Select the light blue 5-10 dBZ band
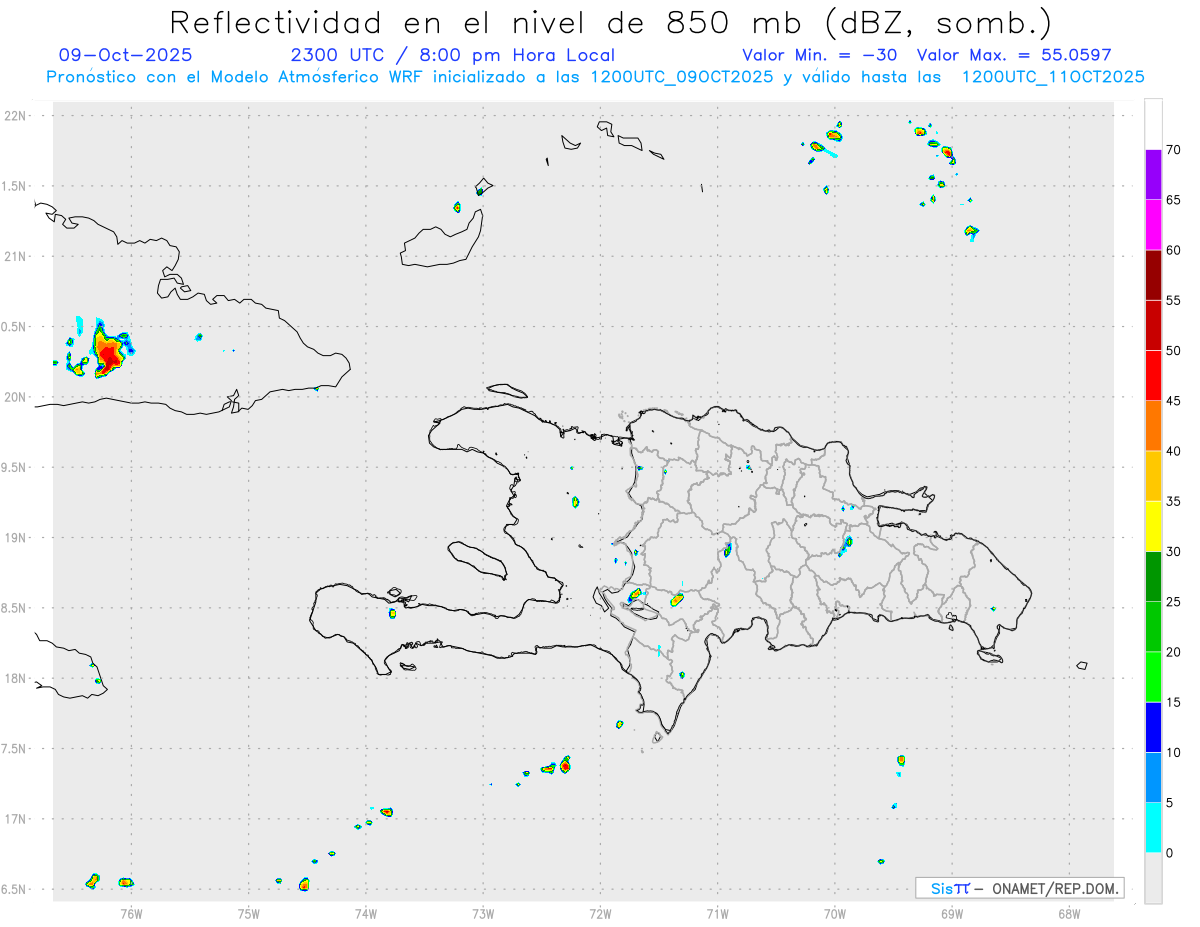Image resolution: width=1200 pixels, height=927 pixels. 1153,777
